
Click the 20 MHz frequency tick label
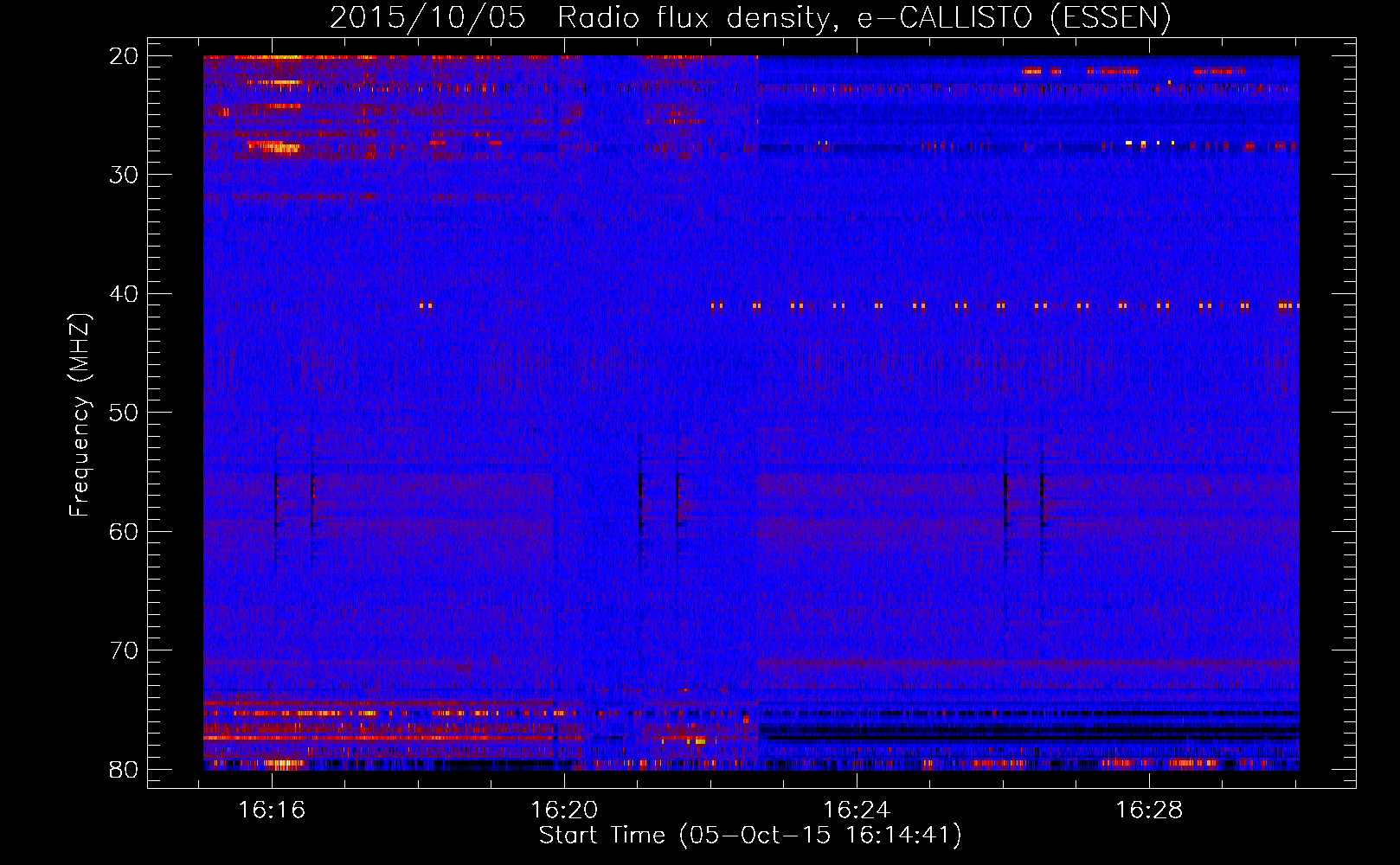point(124,56)
